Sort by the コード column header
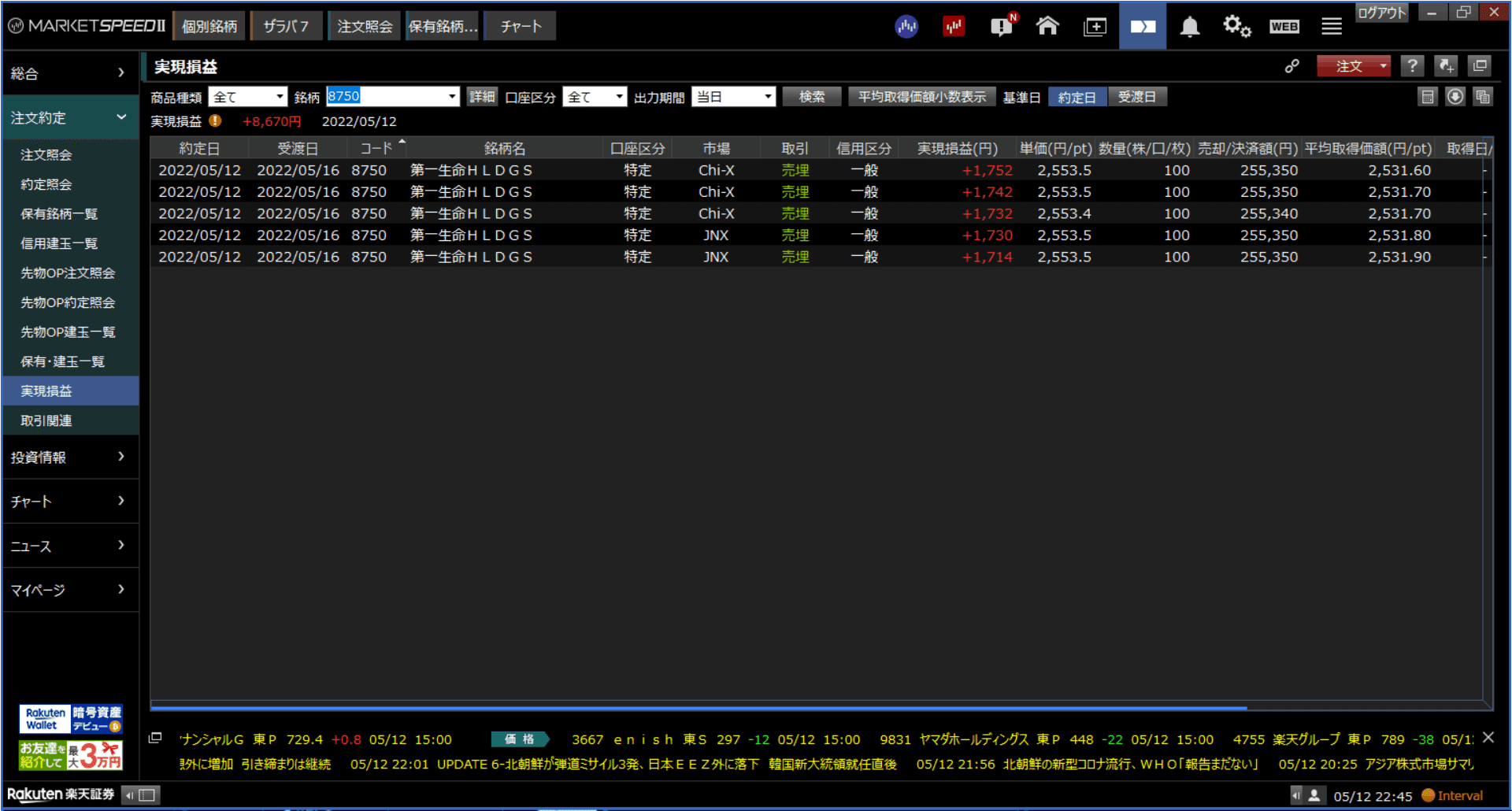 376,148
